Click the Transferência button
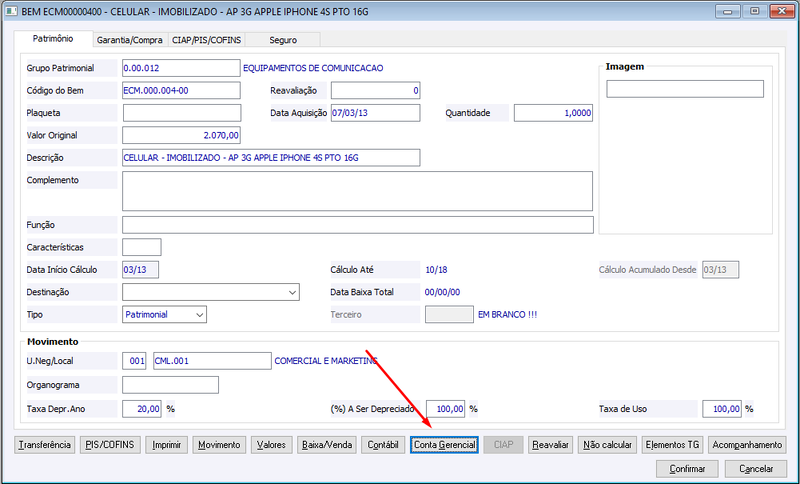The height and width of the screenshot is (484, 800). tap(45, 445)
